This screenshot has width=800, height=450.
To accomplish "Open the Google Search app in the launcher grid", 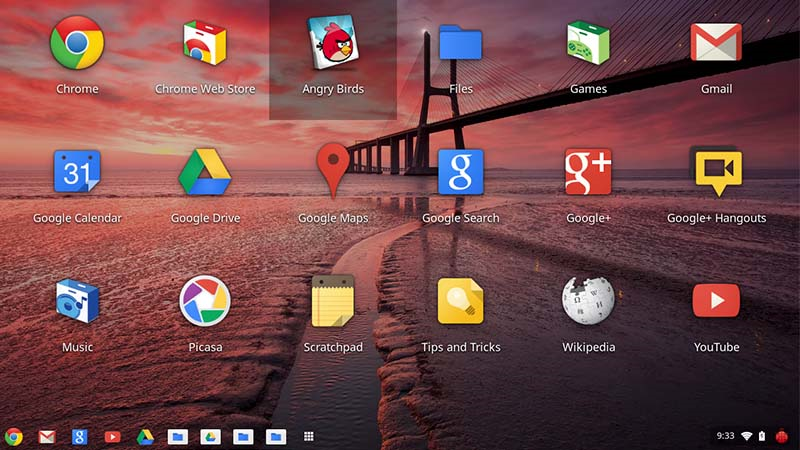I will (461, 172).
